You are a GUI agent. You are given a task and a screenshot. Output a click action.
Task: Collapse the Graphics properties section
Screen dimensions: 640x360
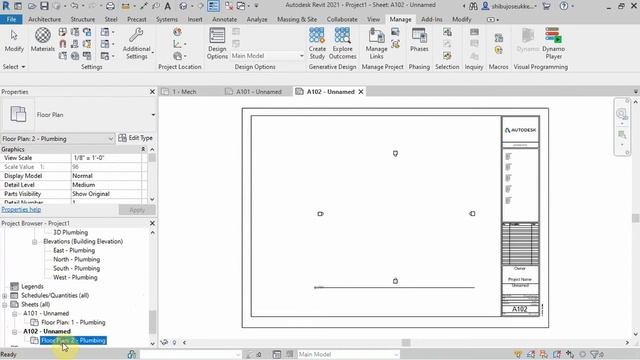click(143, 149)
